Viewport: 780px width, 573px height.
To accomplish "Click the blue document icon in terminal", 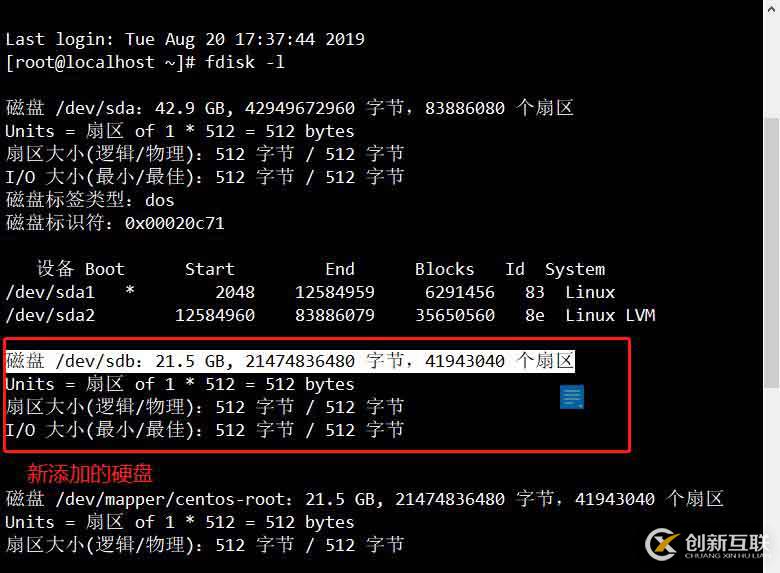I will point(572,396).
